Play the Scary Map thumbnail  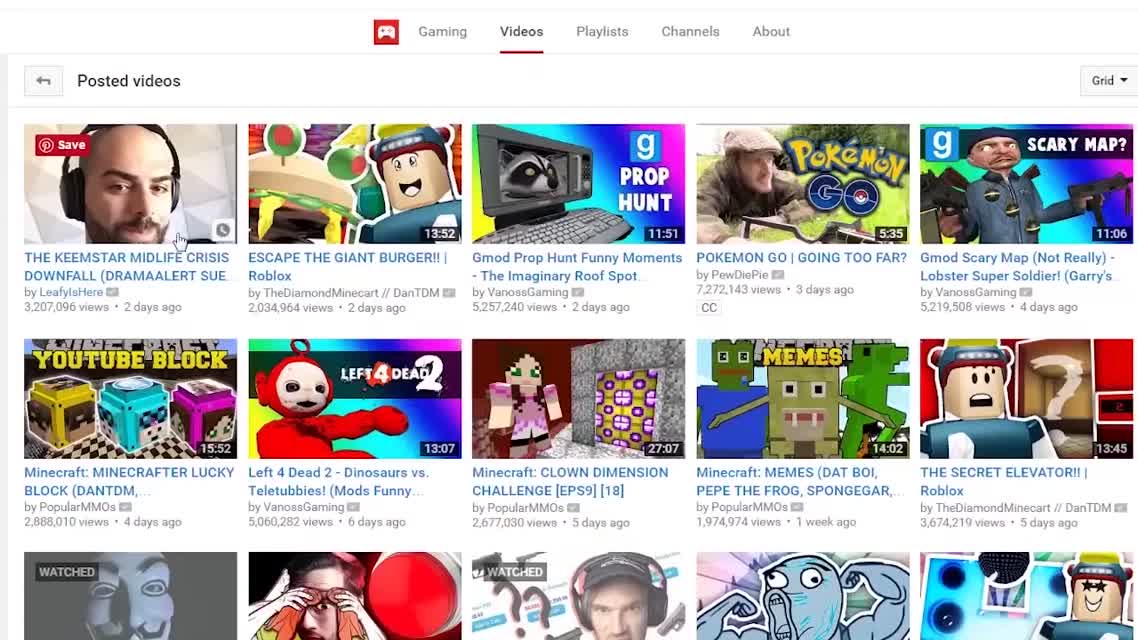(1026, 184)
